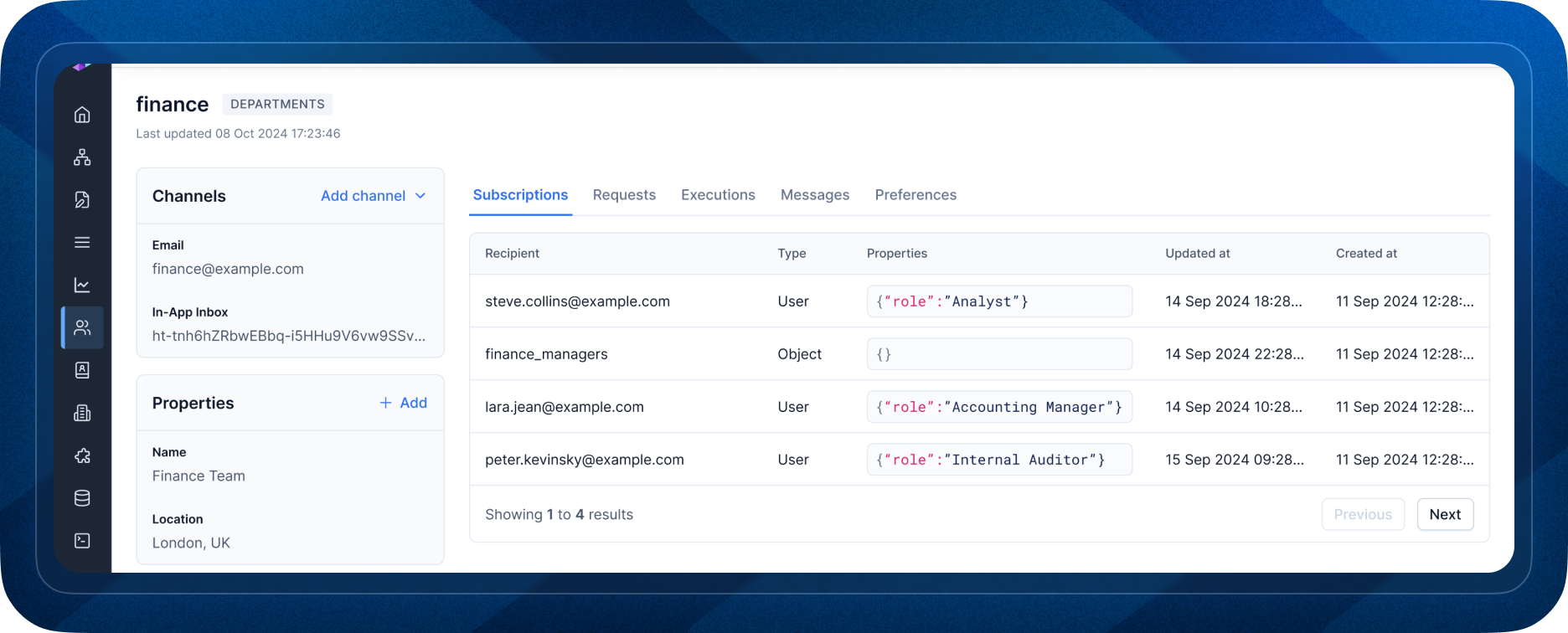Switch to the Executions tab

tap(718, 195)
